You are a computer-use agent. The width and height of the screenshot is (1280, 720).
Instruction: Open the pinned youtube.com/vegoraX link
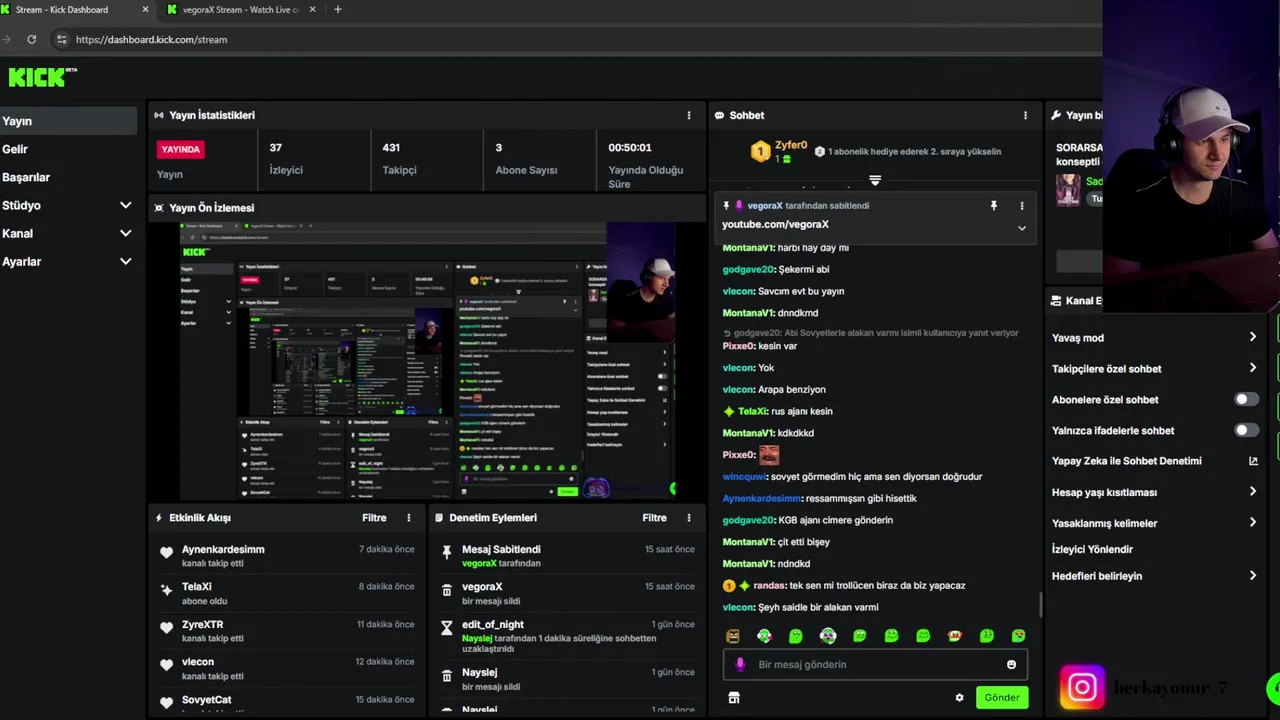tap(775, 224)
